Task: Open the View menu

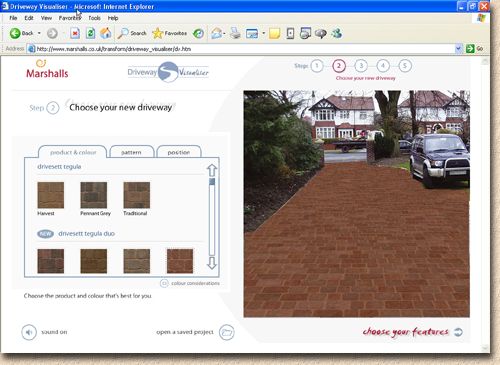Action: [x=46, y=18]
